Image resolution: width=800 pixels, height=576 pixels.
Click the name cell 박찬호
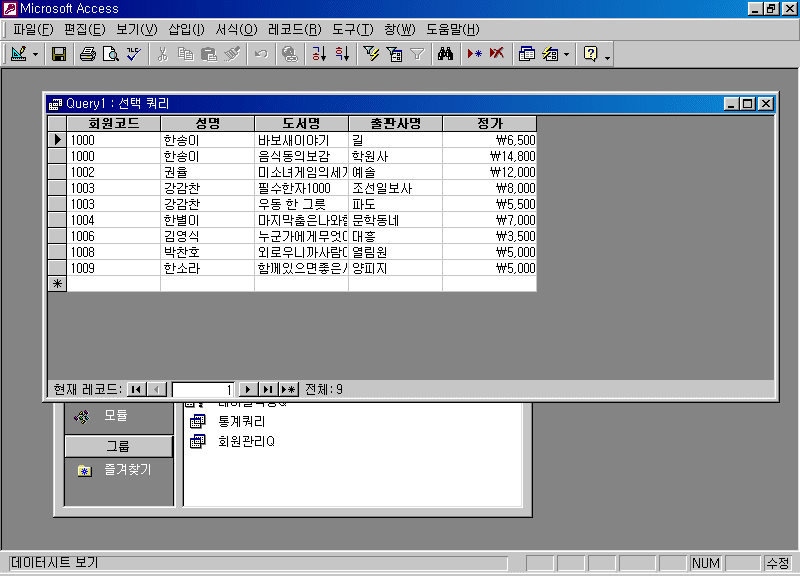208,252
